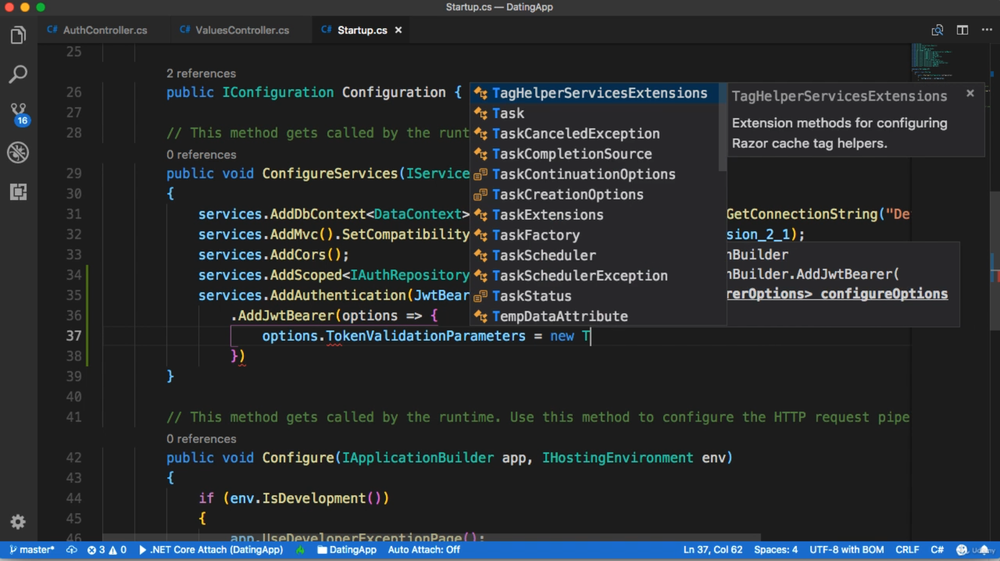This screenshot has width=1000, height=561.
Task: Switch to the ValuesController.cs tab
Action: [241, 30]
